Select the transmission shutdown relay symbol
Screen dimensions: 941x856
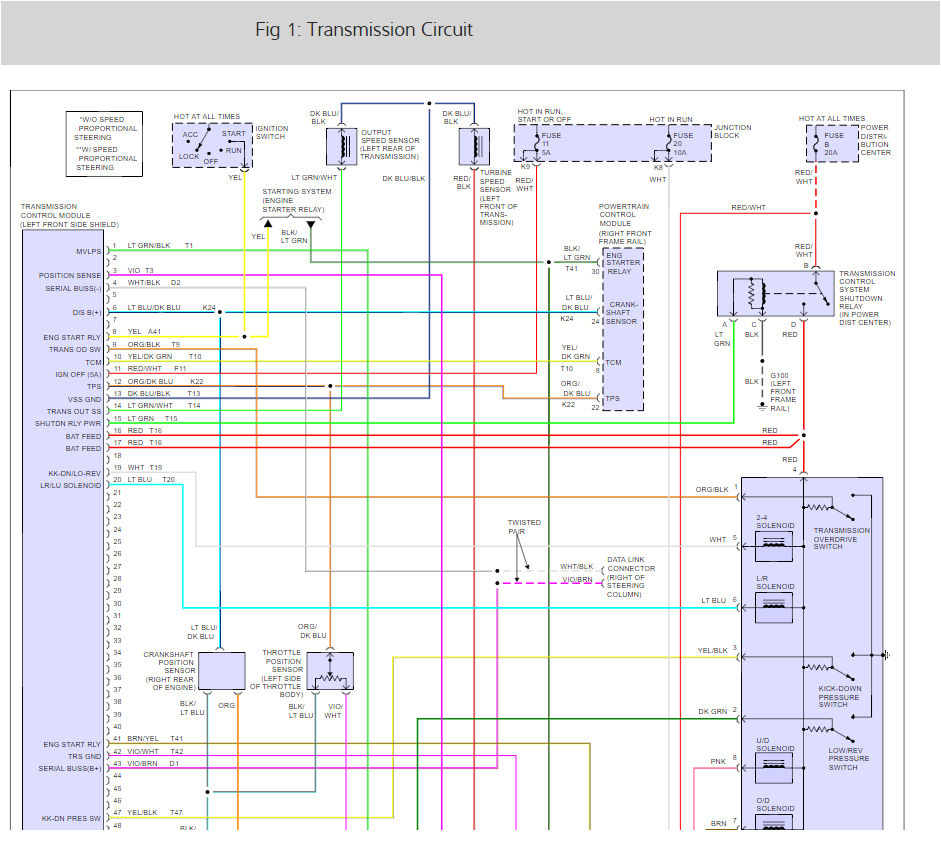point(775,294)
